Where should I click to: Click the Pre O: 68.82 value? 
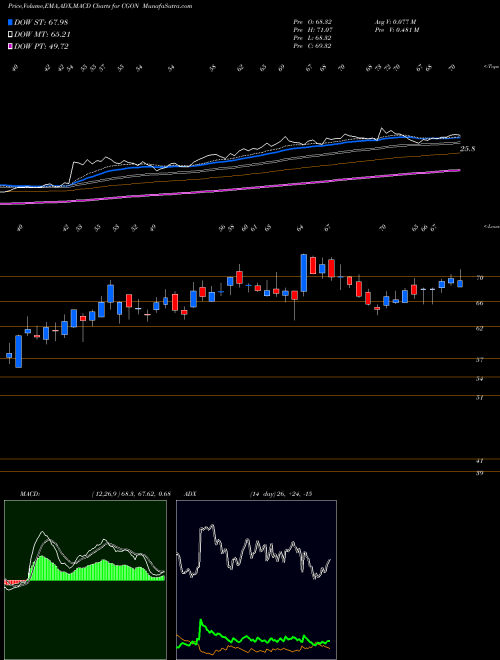click(312, 22)
